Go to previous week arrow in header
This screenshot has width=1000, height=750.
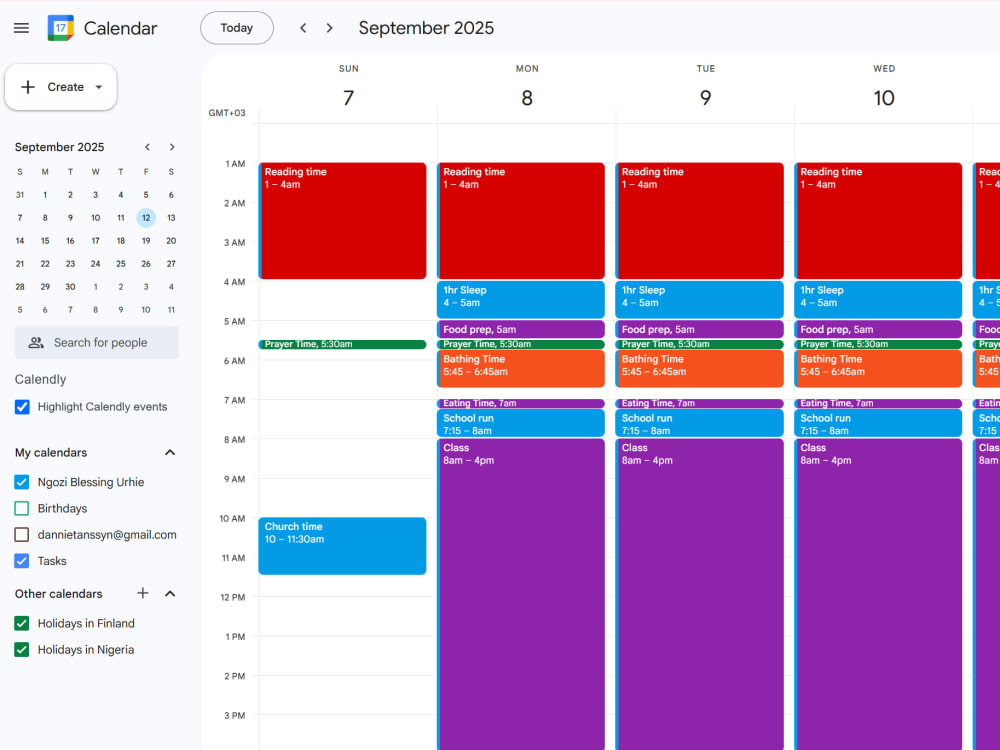(304, 28)
